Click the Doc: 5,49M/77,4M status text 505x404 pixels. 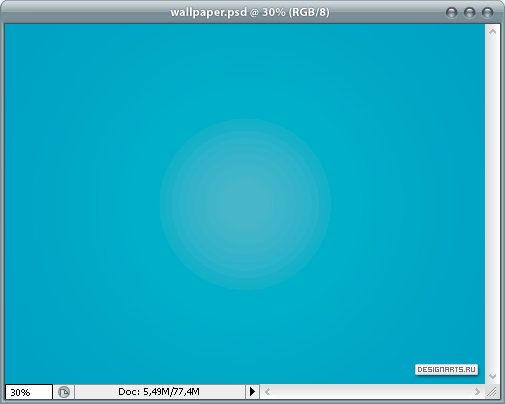[x=159, y=391]
